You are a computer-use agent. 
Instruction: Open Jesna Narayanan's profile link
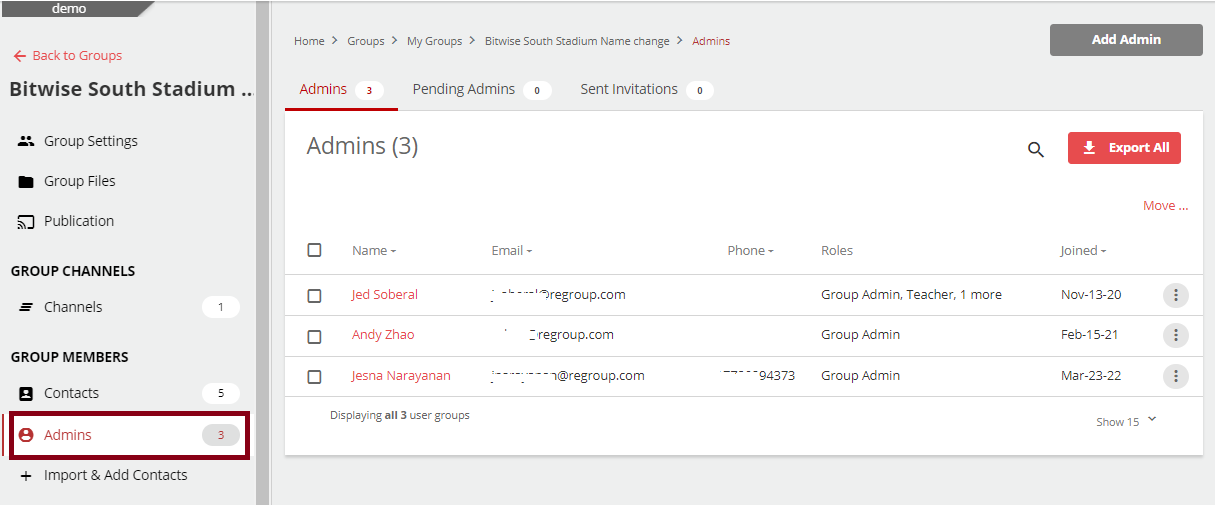(401, 376)
